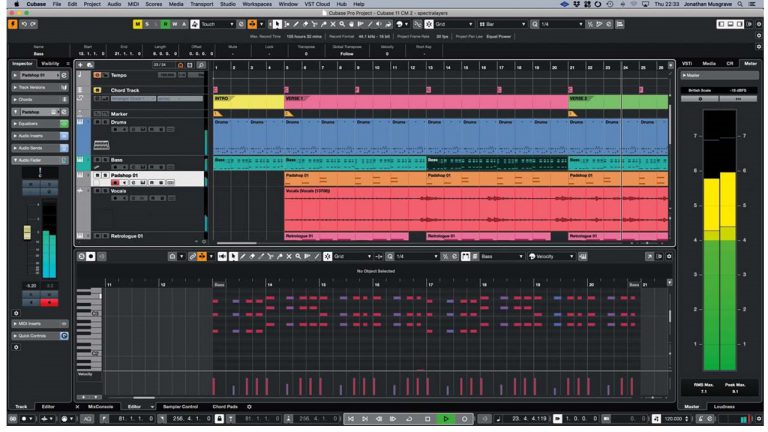Toggle the yellow global Mute M button
Viewport: 768px width, 432px height.
138,24
